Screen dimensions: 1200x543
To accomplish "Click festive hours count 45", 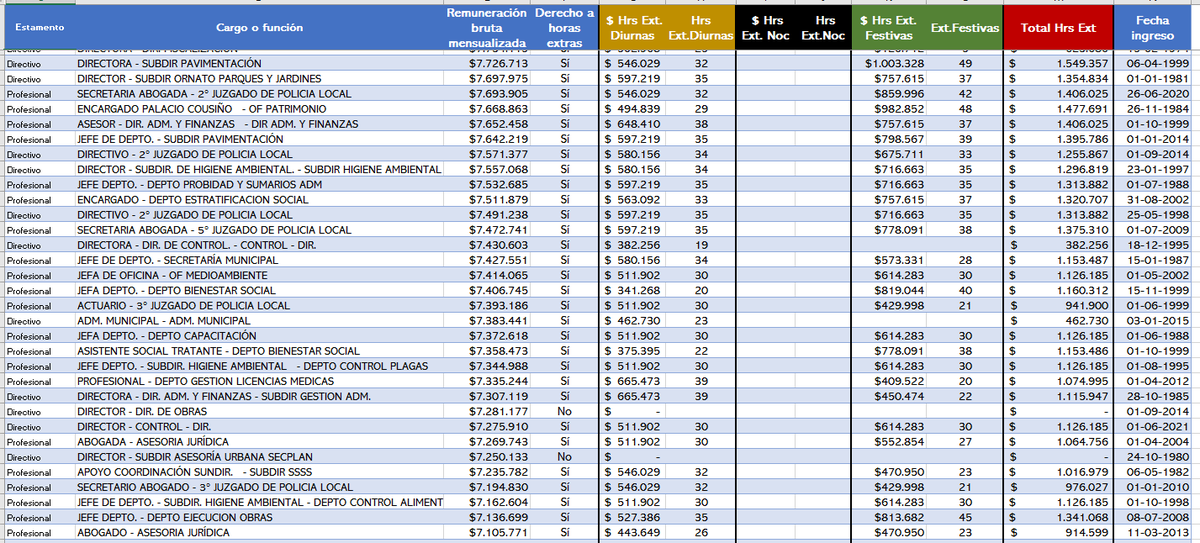I will coord(965,517).
